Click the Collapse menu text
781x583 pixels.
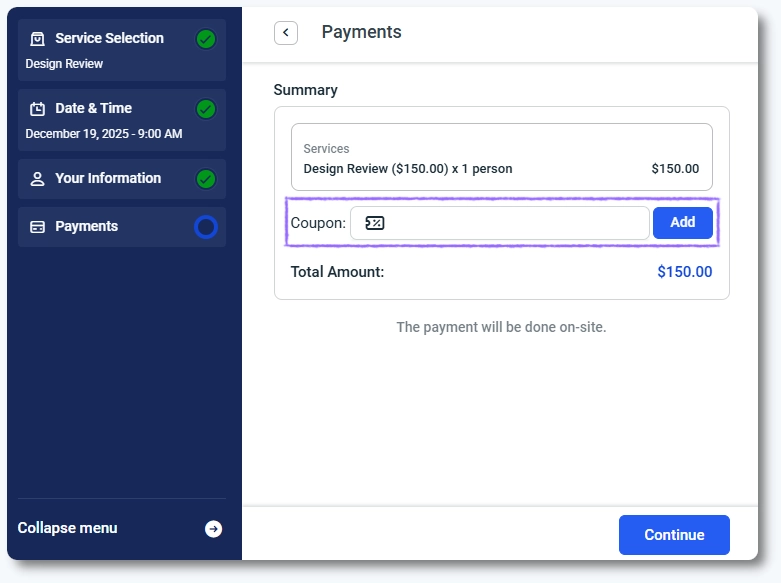[67, 528]
